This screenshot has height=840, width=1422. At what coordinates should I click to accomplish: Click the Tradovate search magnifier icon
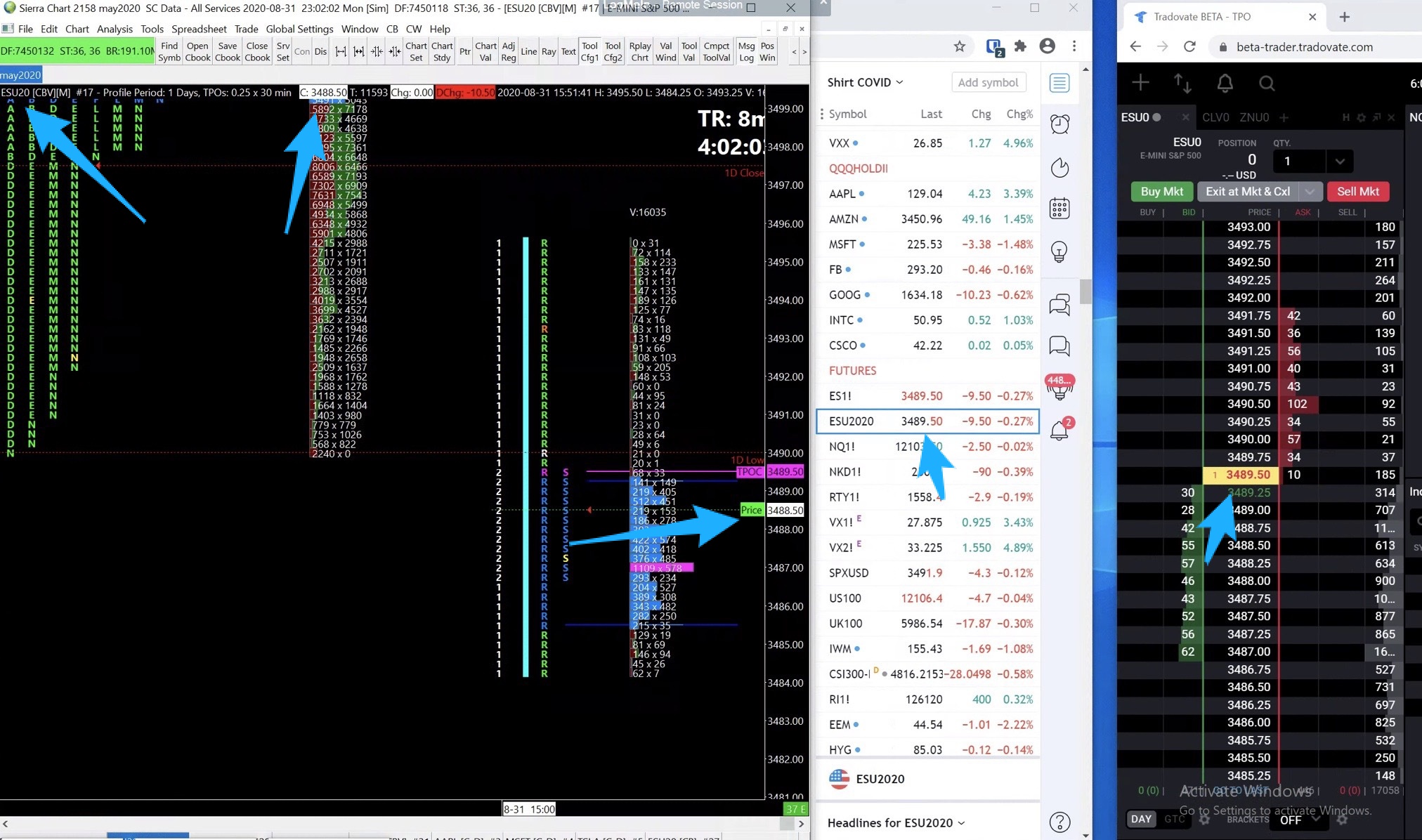click(x=1267, y=83)
